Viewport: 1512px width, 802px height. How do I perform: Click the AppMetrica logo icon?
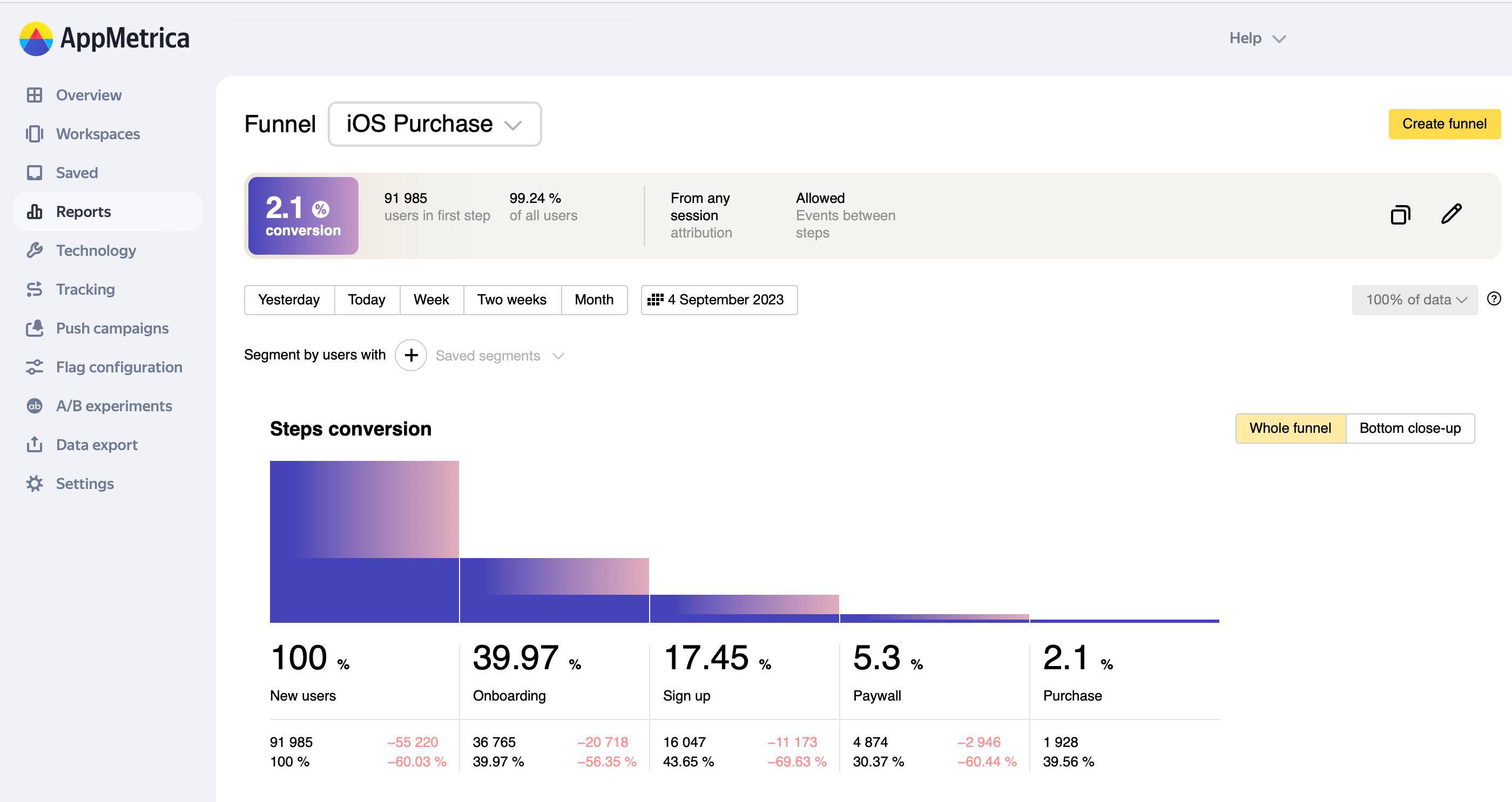click(x=36, y=39)
